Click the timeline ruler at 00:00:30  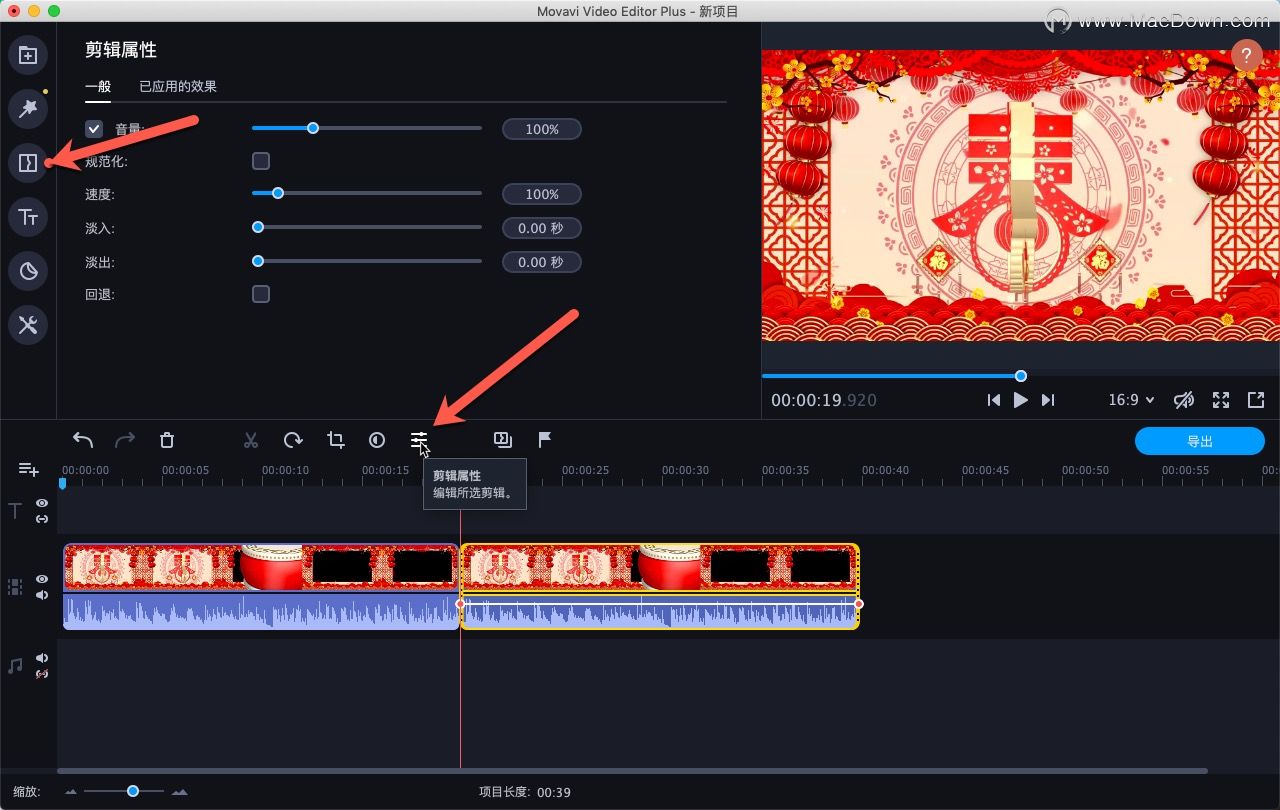[685, 470]
